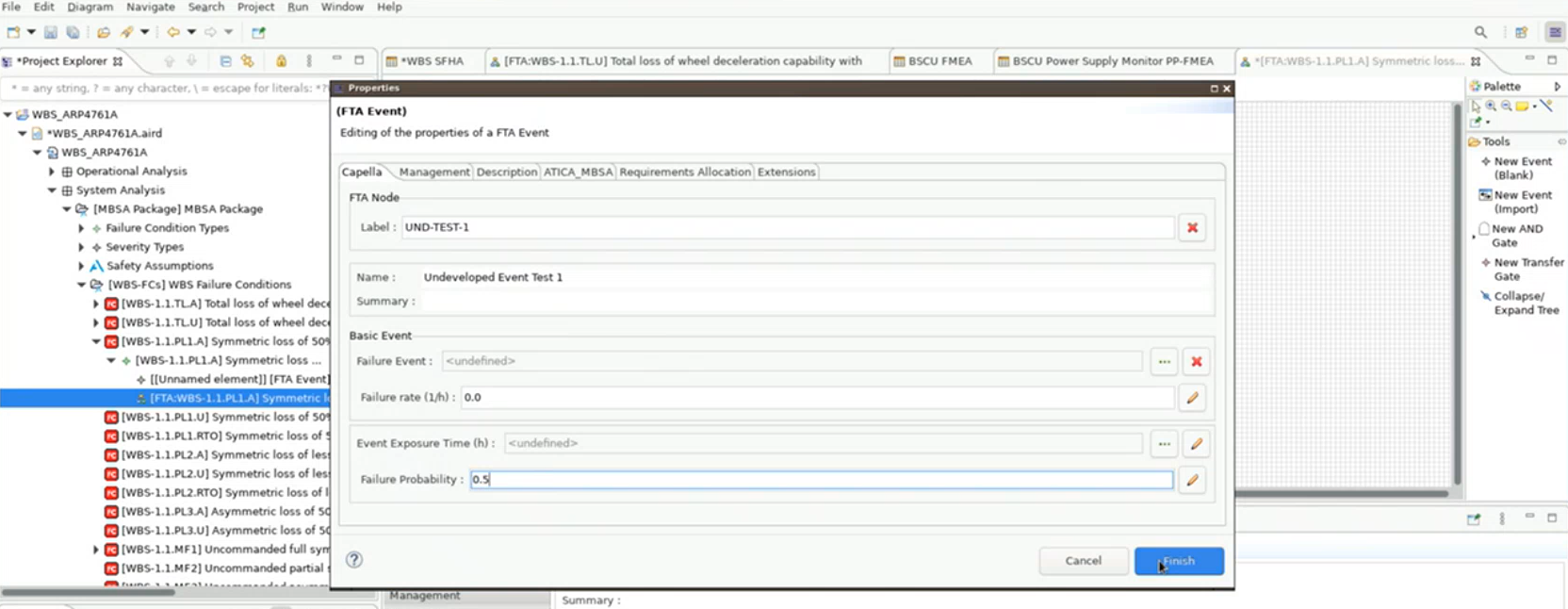Click the Label text field UND-TEST-1

point(788,227)
